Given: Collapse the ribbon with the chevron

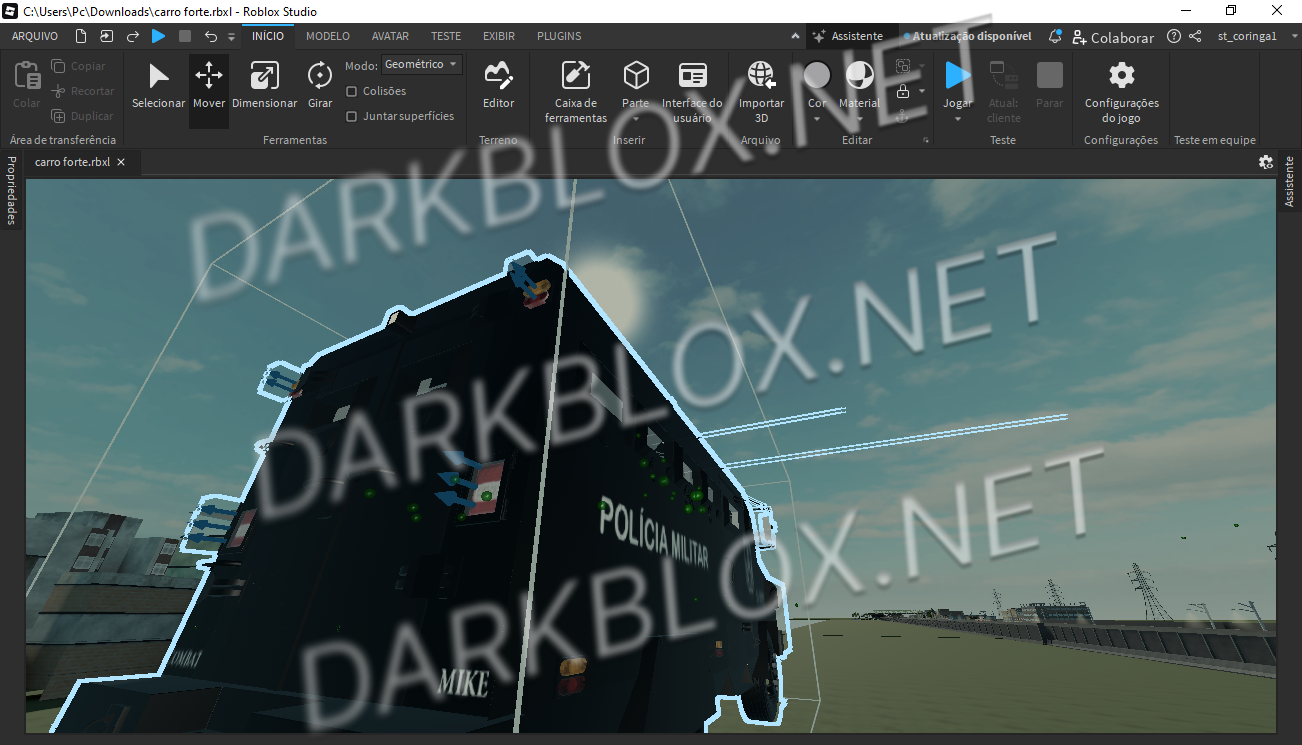Looking at the screenshot, I should point(795,36).
